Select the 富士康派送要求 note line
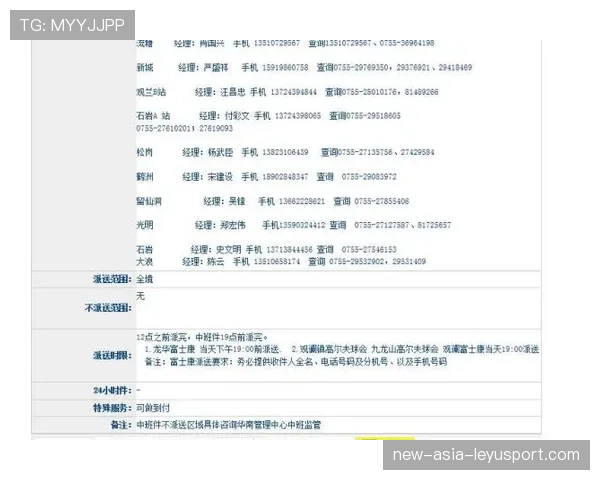This screenshot has width=600, height=480. click(296, 362)
